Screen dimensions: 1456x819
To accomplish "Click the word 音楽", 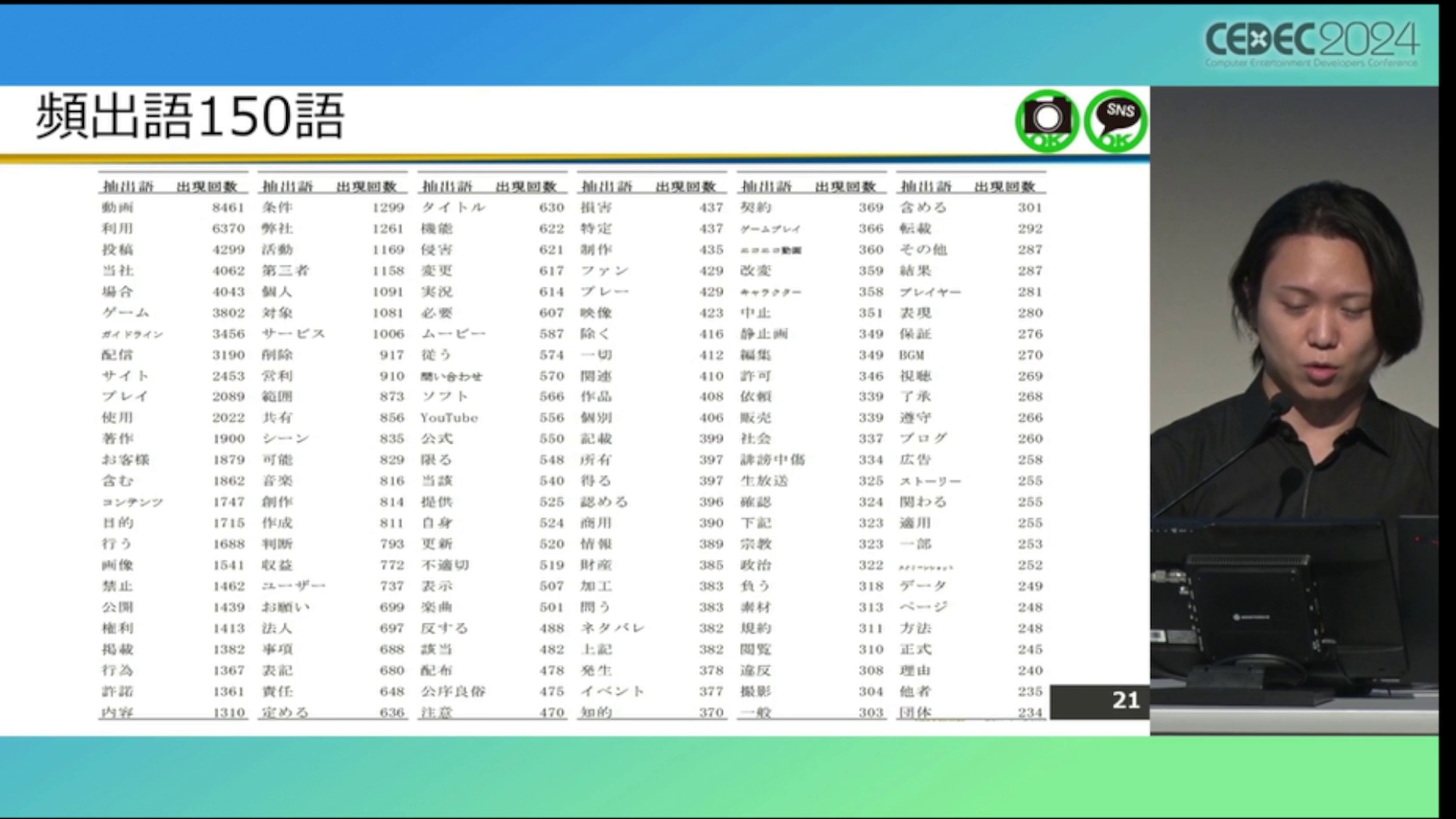I will (277, 480).
